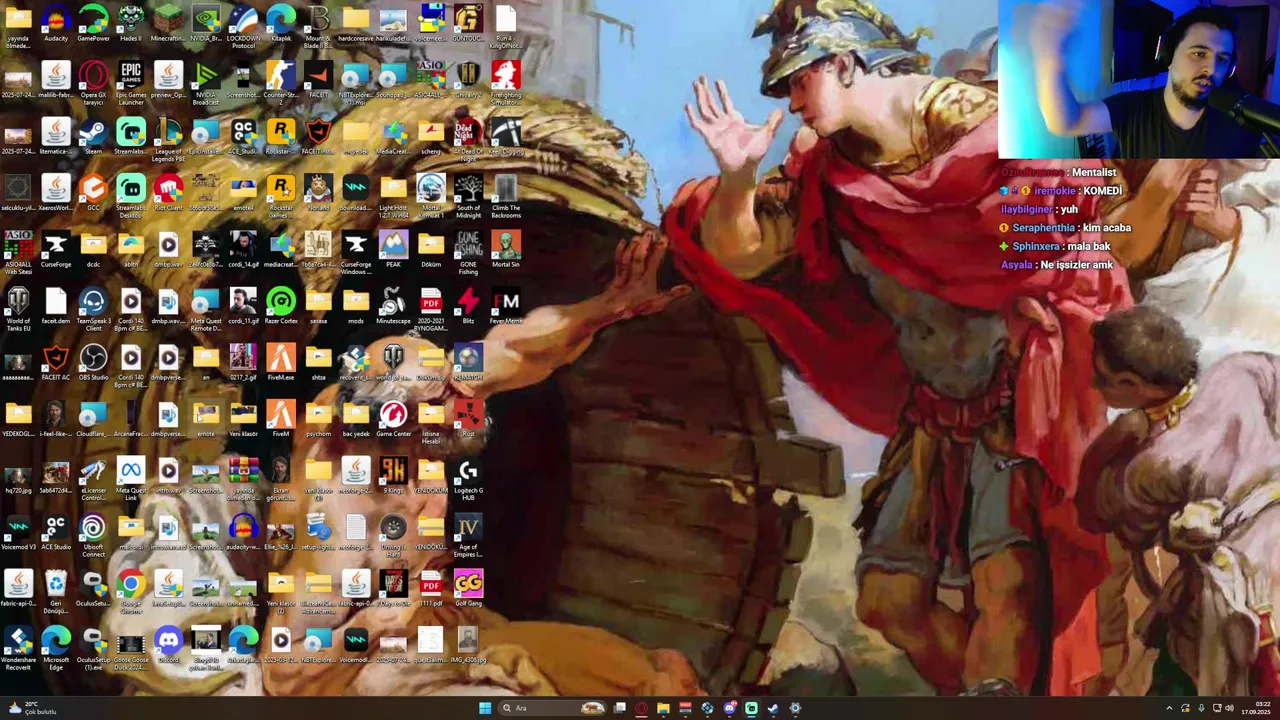
Task: Launch Razer Cortex from the desktop
Action: pos(281,306)
